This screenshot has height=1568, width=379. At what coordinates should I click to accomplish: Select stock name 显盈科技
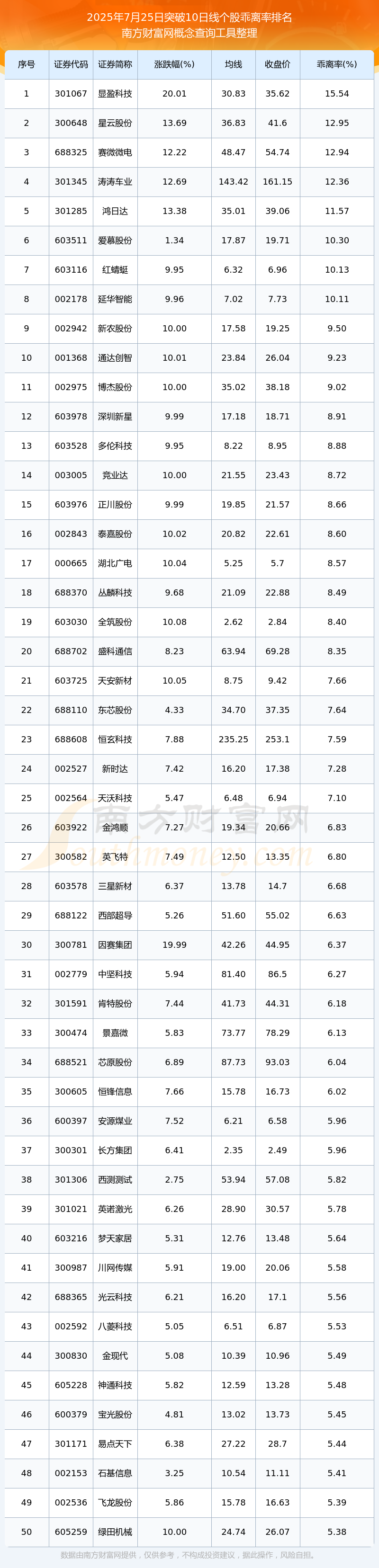click(115, 94)
